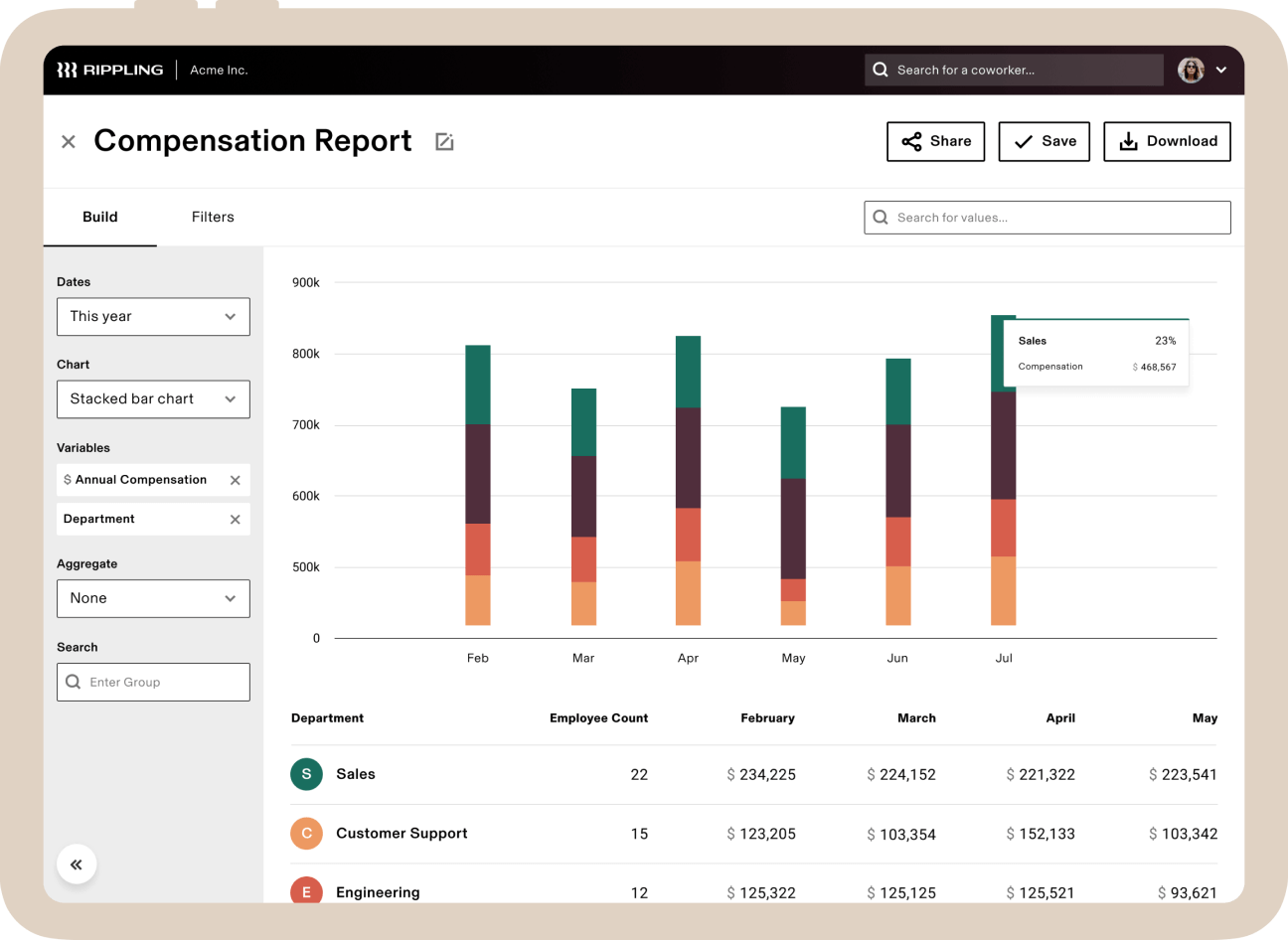Click the $ 152,133 April value
Image resolution: width=1288 pixels, height=940 pixels.
pyautogui.click(x=1041, y=835)
